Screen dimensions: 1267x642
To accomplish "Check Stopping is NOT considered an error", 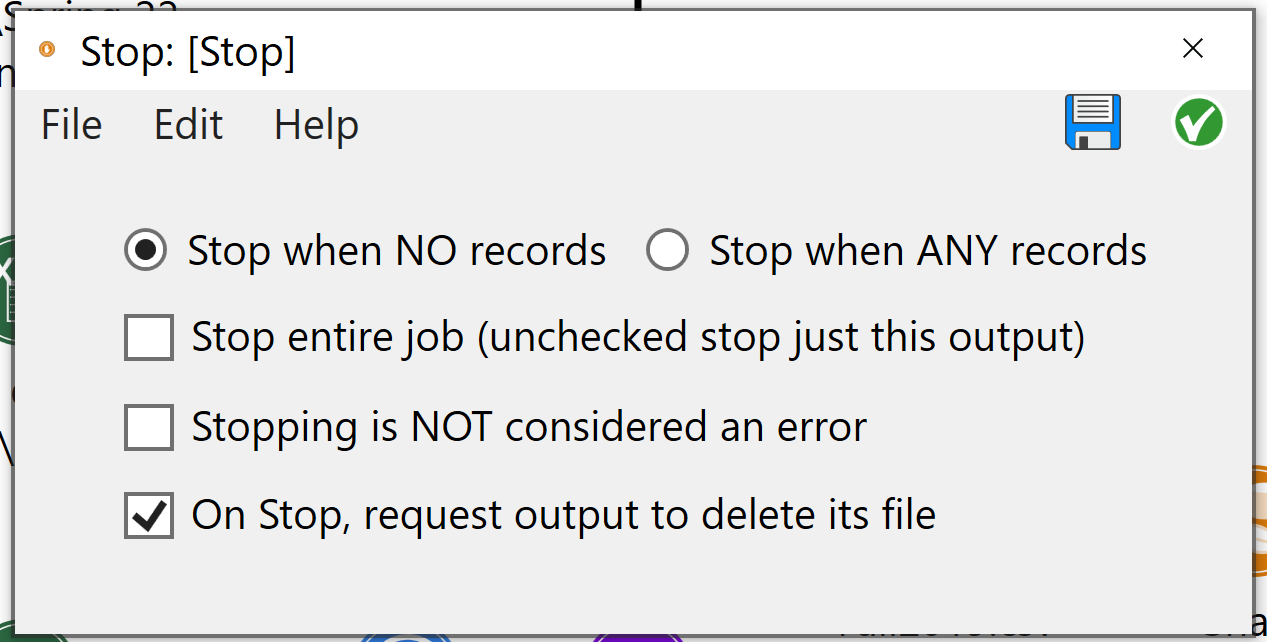I will click(149, 427).
